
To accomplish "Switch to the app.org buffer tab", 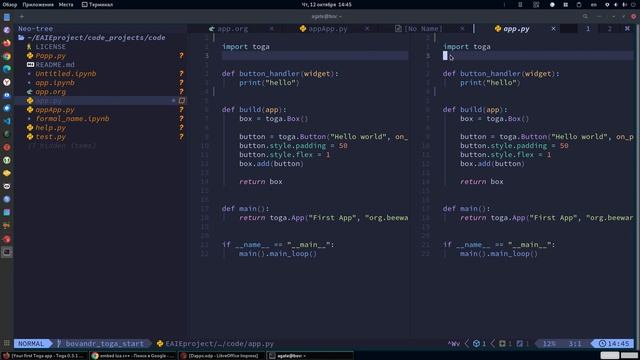I will point(232,29).
